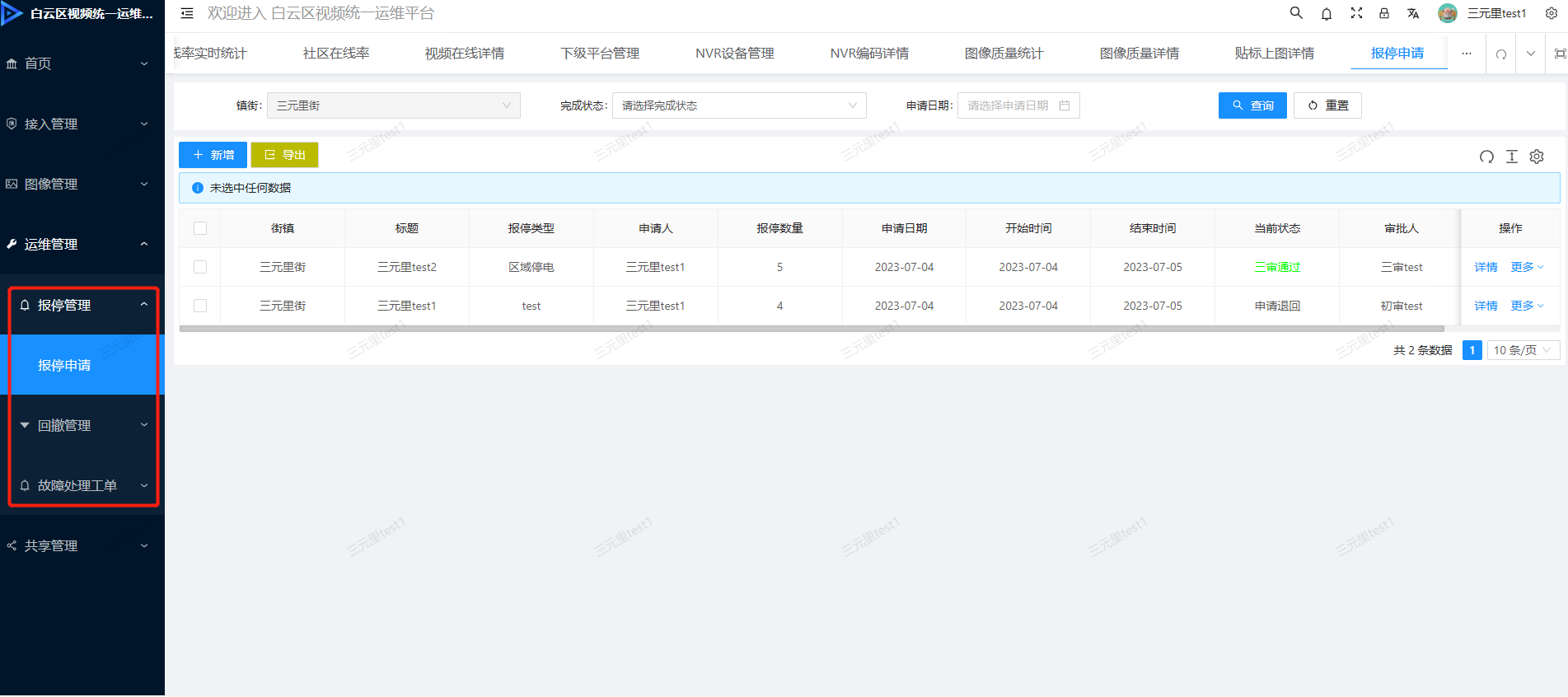Toggle fullscreen mode icon

pos(1356,13)
